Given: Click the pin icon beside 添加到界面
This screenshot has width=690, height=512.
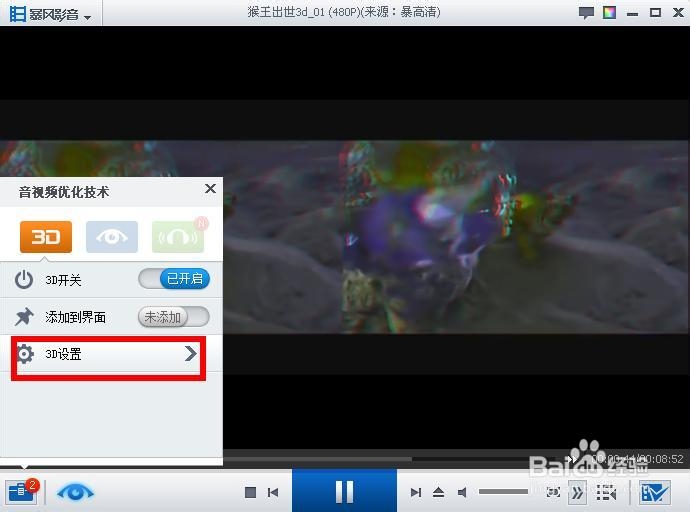Looking at the screenshot, I should (x=24, y=317).
